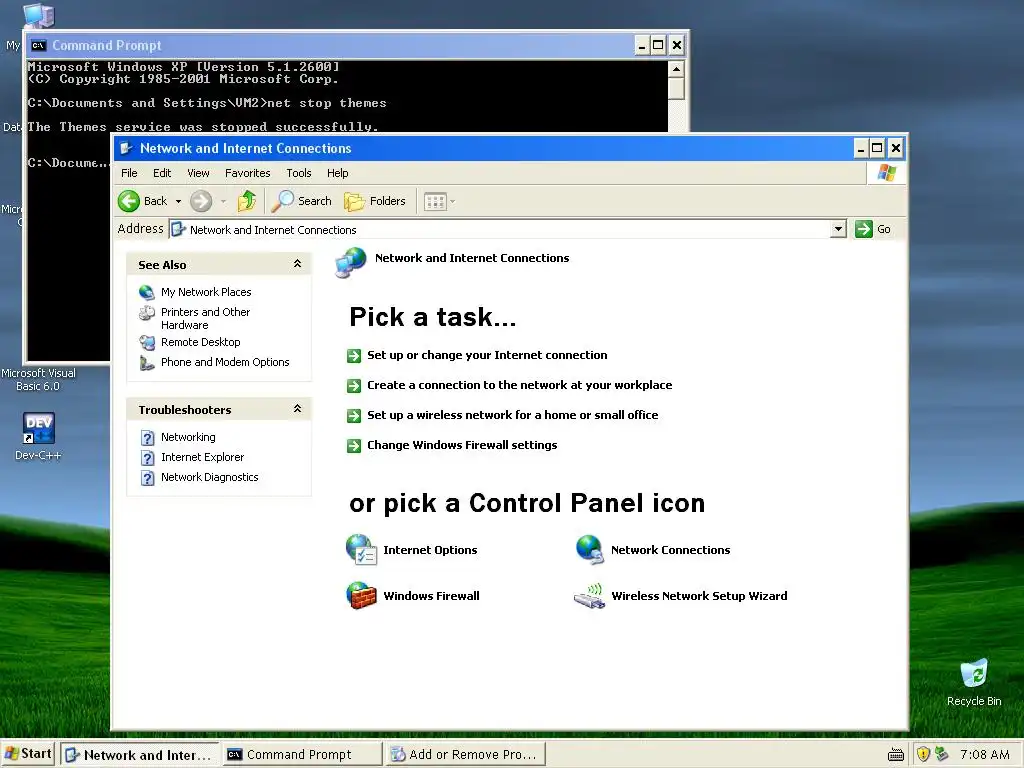Click the Network Diagnostics question icon
Image resolution: width=1024 pixels, height=768 pixels.
(148, 478)
